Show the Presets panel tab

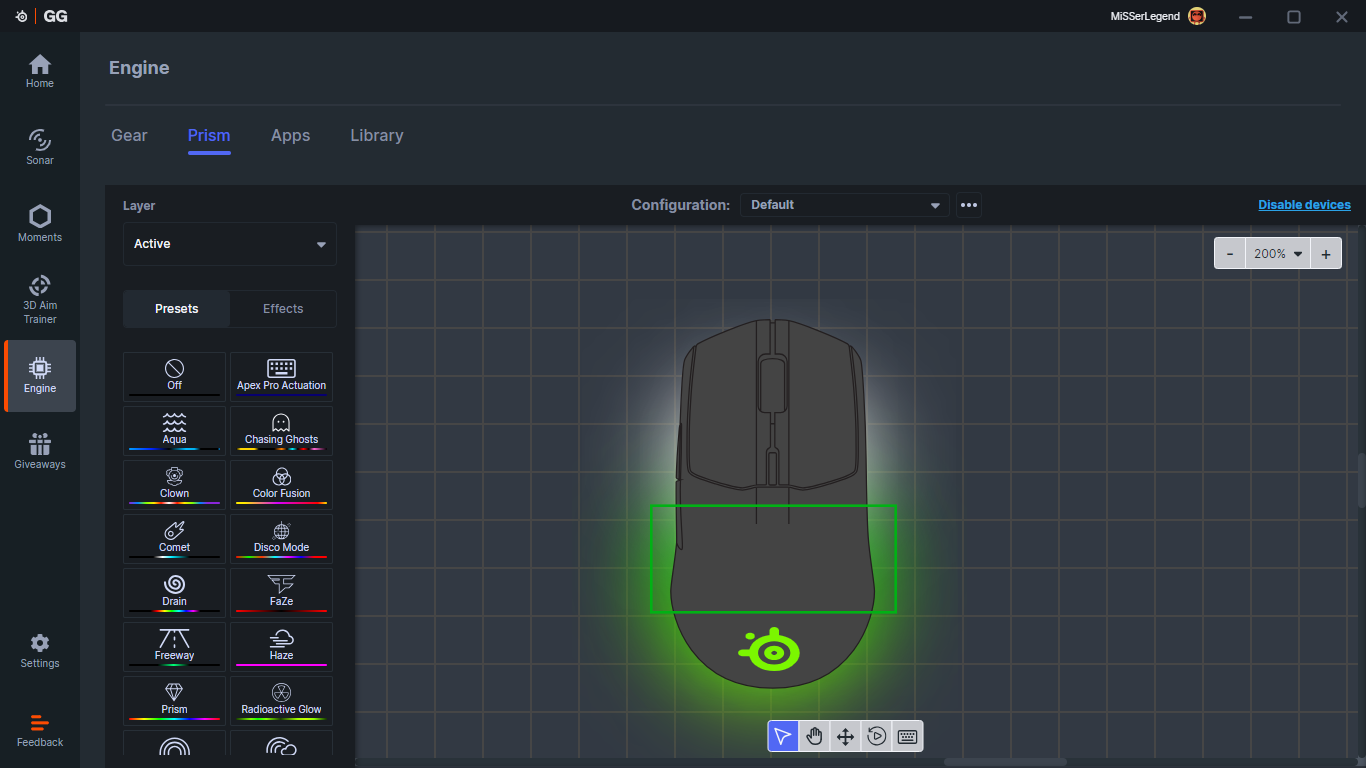point(177,309)
